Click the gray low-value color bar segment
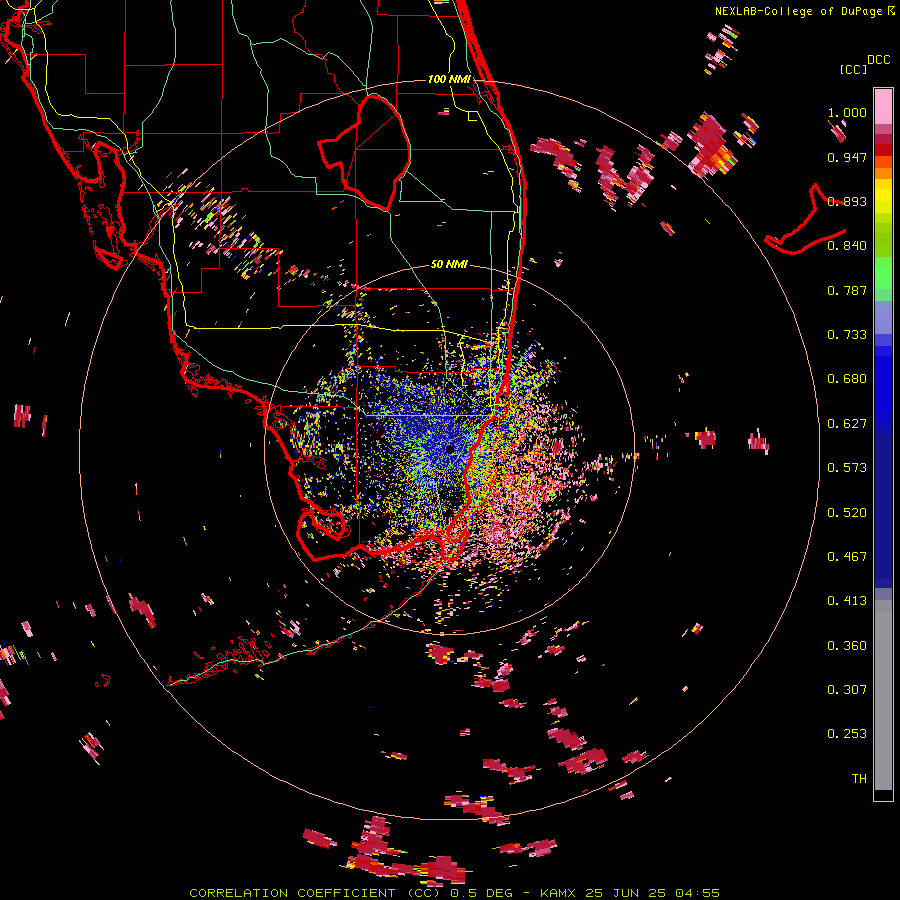Screen dimensions: 900x900 pyautogui.click(x=883, y=695)
